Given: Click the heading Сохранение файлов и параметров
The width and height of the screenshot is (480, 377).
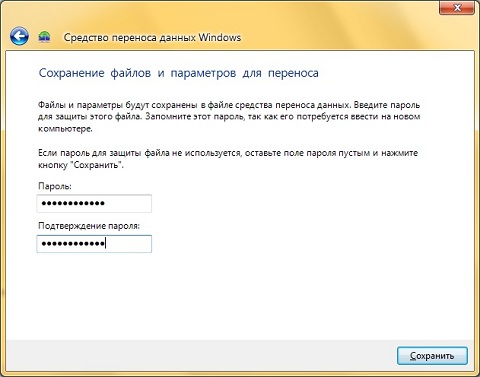Looking at the screenshot, I should click(x=179, y=73).
